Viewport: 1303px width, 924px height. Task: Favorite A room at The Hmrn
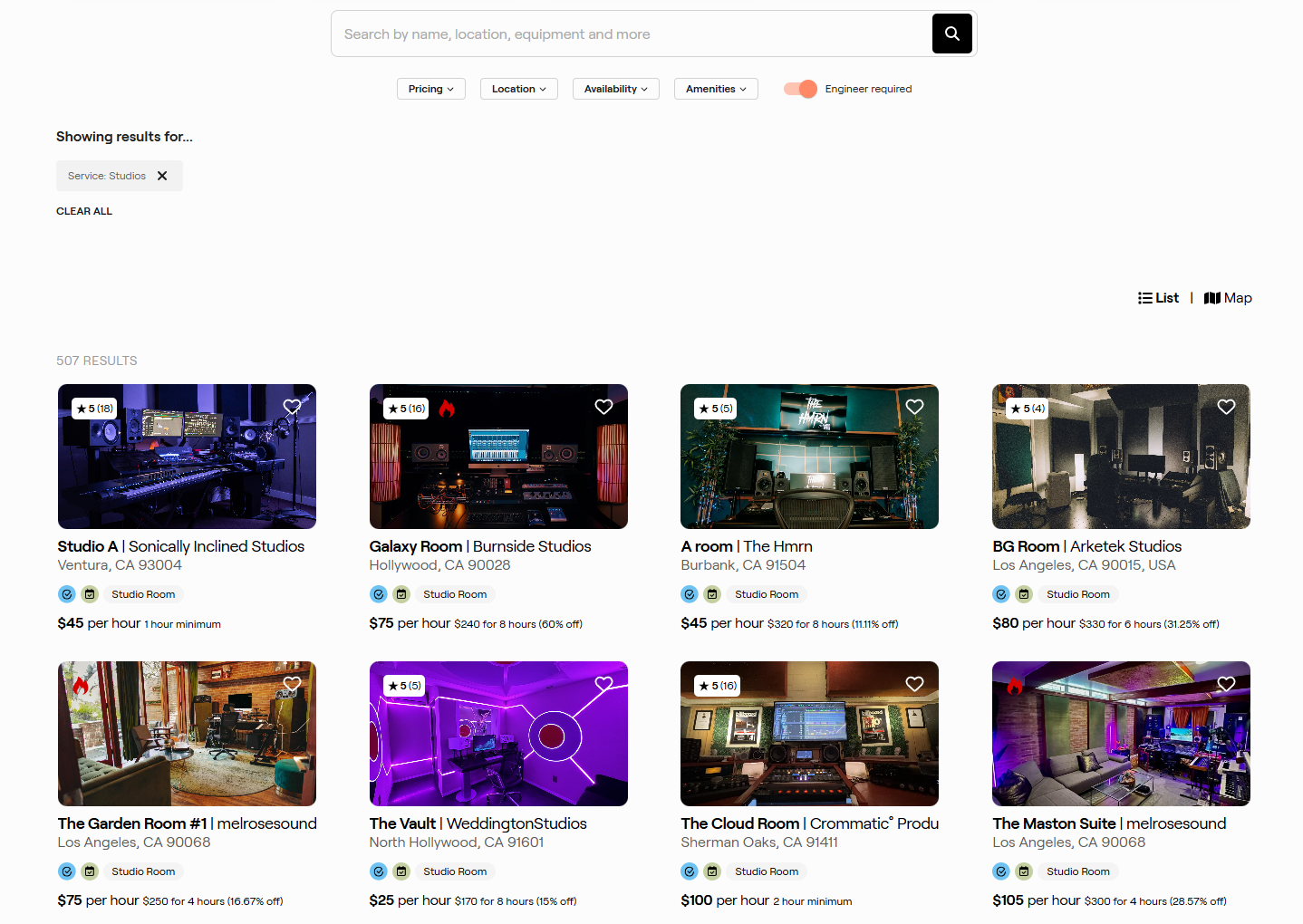(x=914, y=407)
